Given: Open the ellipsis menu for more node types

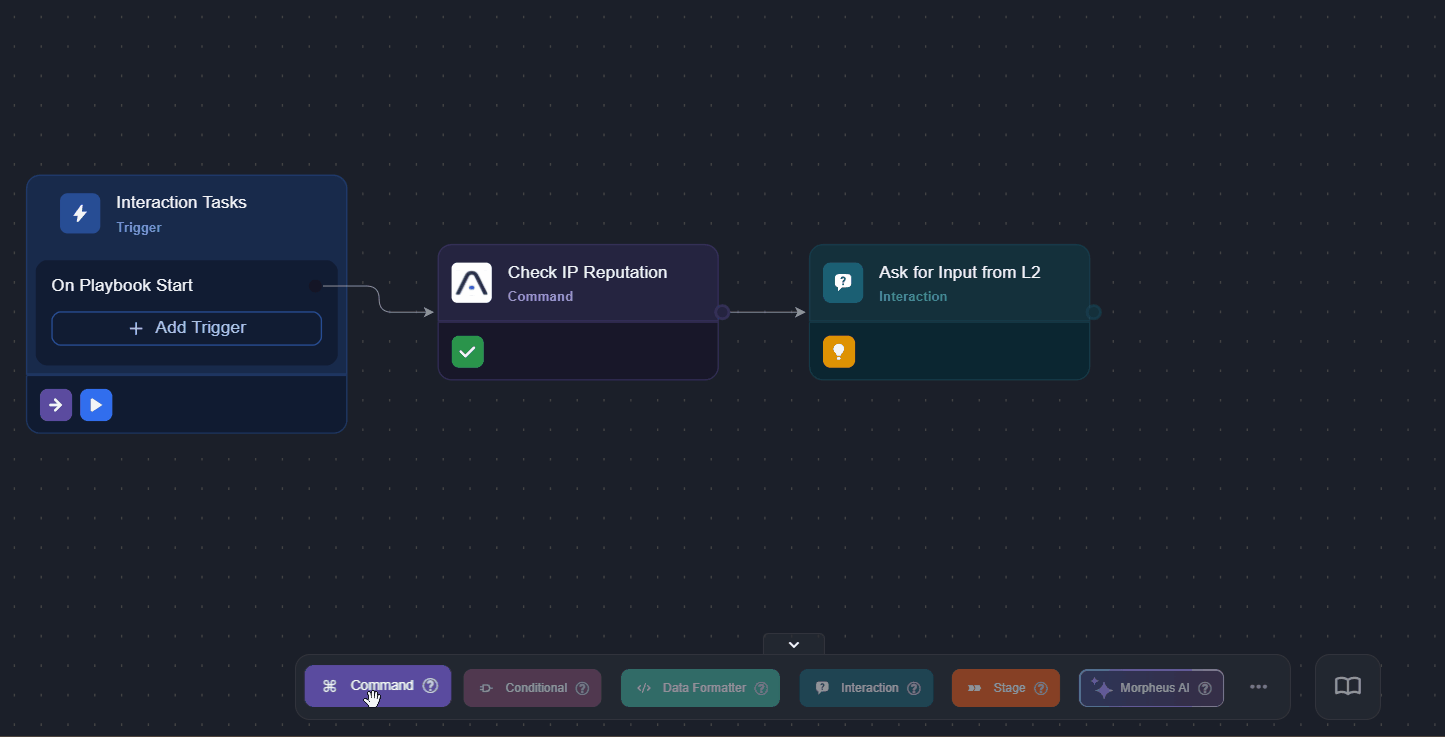Looking at the screenshot, I should (1258, 687).
